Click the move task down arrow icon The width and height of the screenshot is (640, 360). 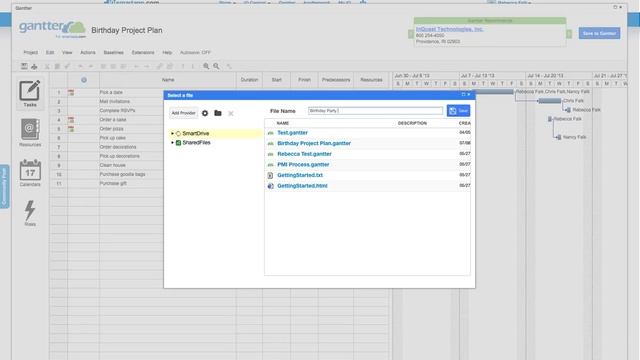(193, 66)
